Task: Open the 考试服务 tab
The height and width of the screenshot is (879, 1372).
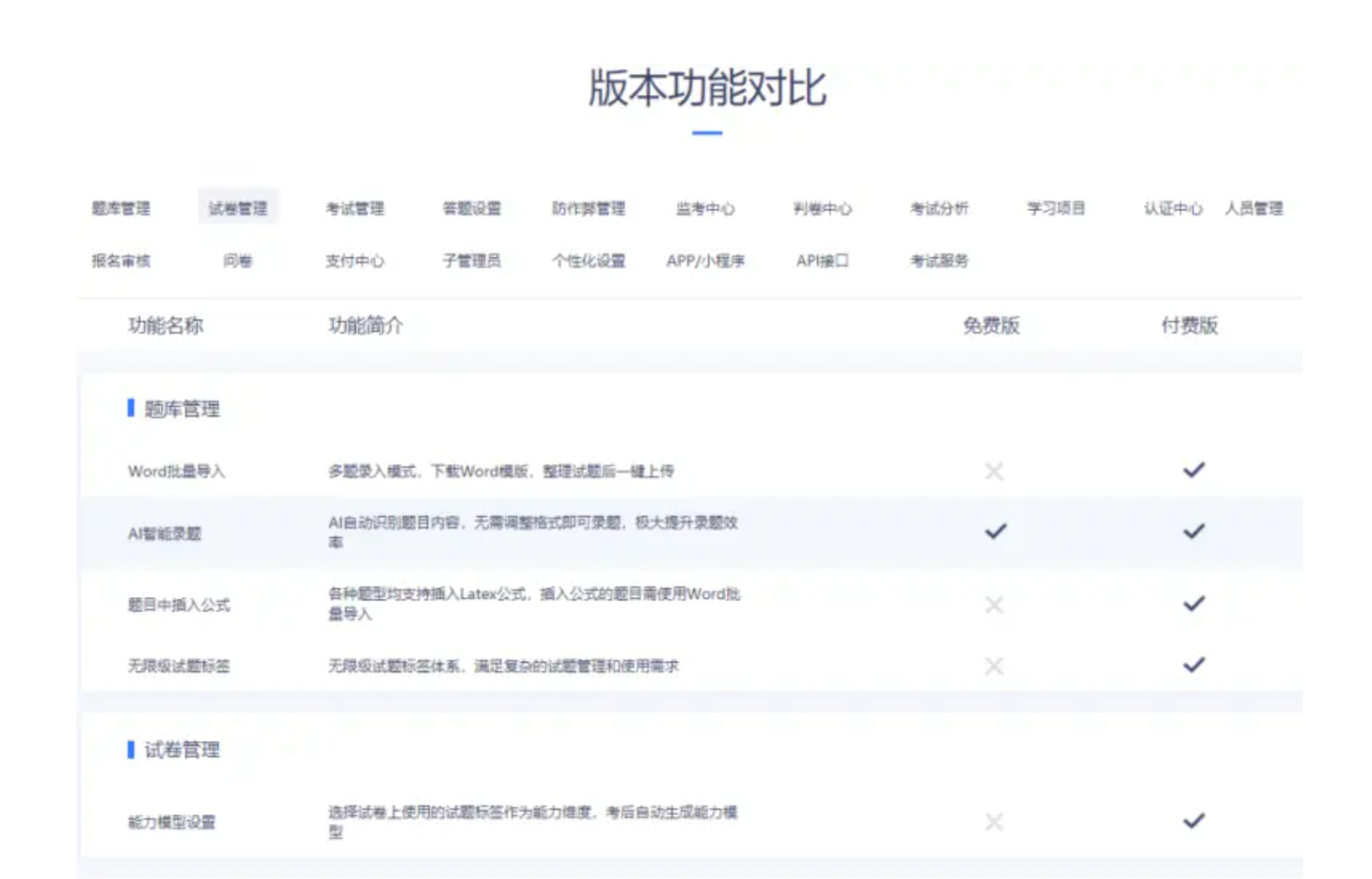Action: (939, 261)
